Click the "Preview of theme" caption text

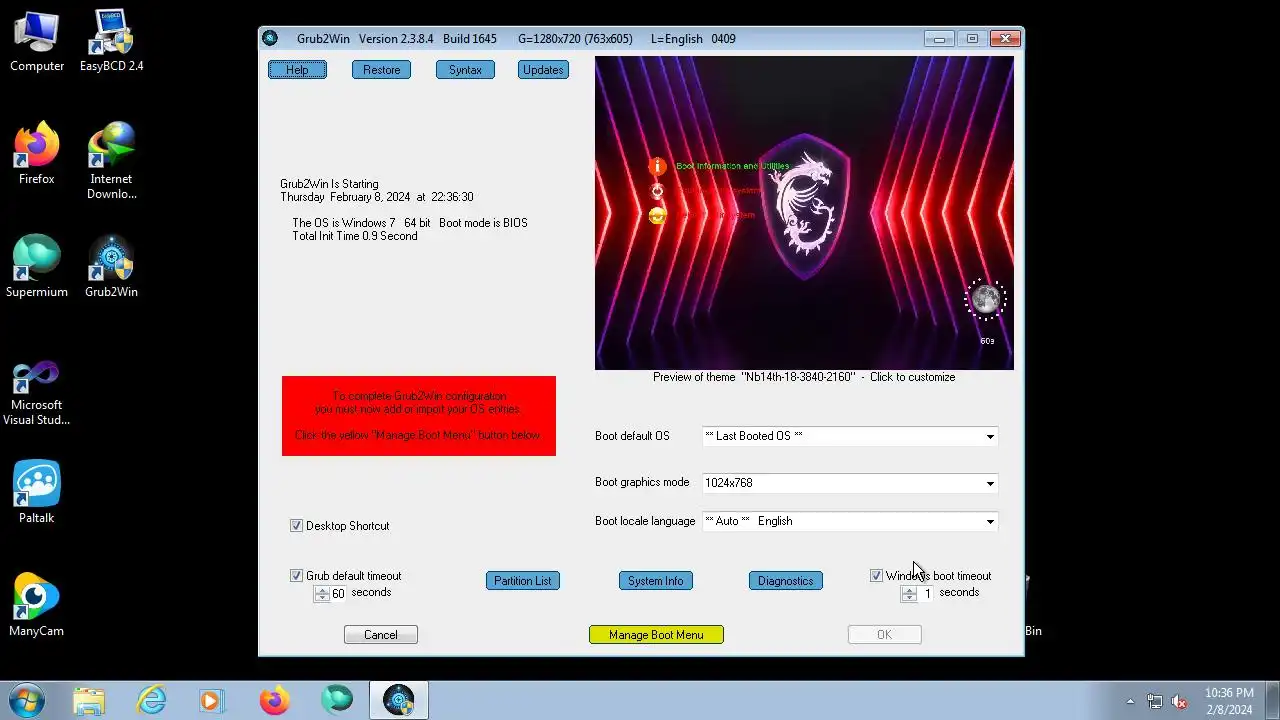(804, 377)
